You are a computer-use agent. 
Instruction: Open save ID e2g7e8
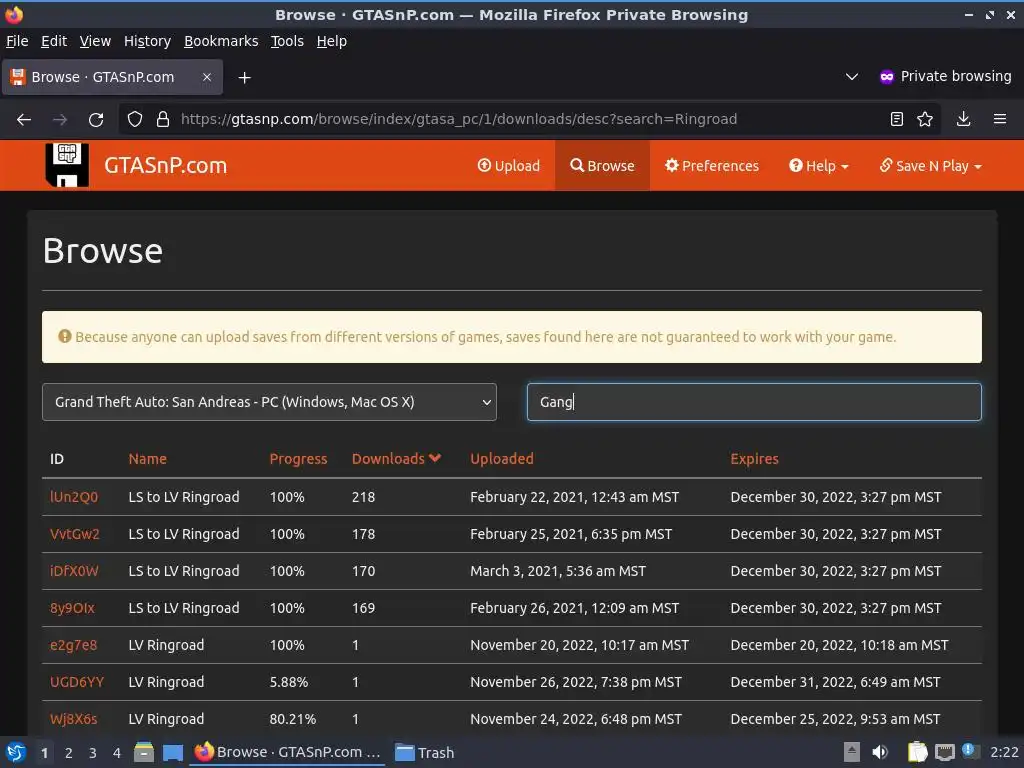pyautogui.click(x=73, y=645)
